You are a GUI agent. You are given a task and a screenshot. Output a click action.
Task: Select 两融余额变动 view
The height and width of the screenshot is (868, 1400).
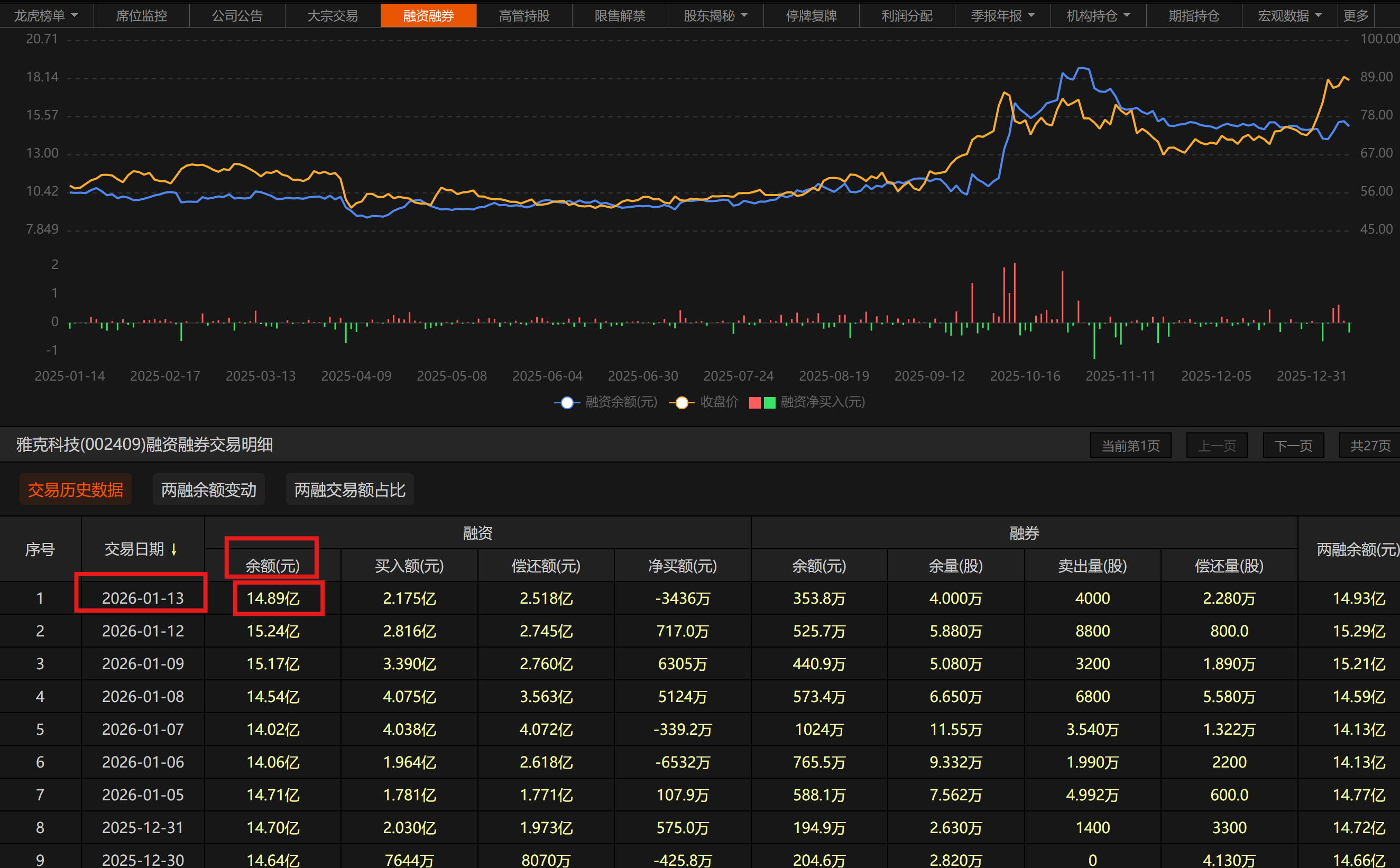pyautogui.click(x=208, y=490)
